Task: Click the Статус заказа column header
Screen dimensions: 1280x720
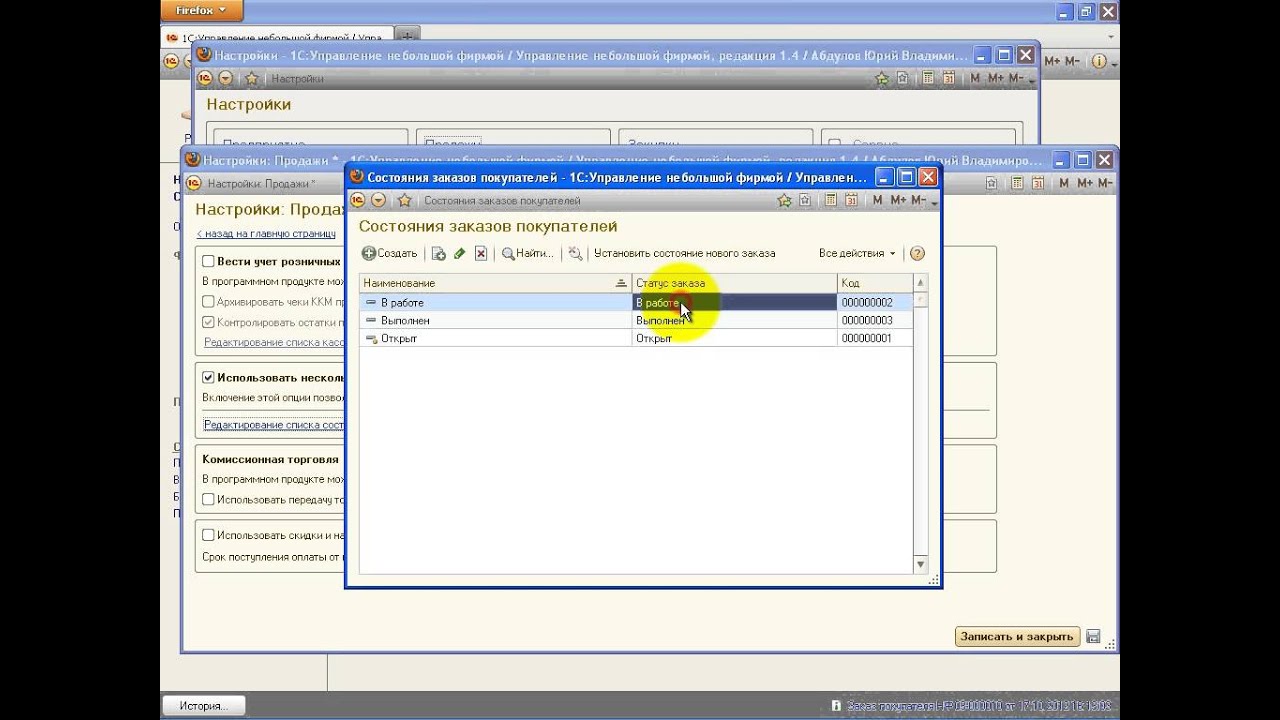Action: tap(734, 283)
